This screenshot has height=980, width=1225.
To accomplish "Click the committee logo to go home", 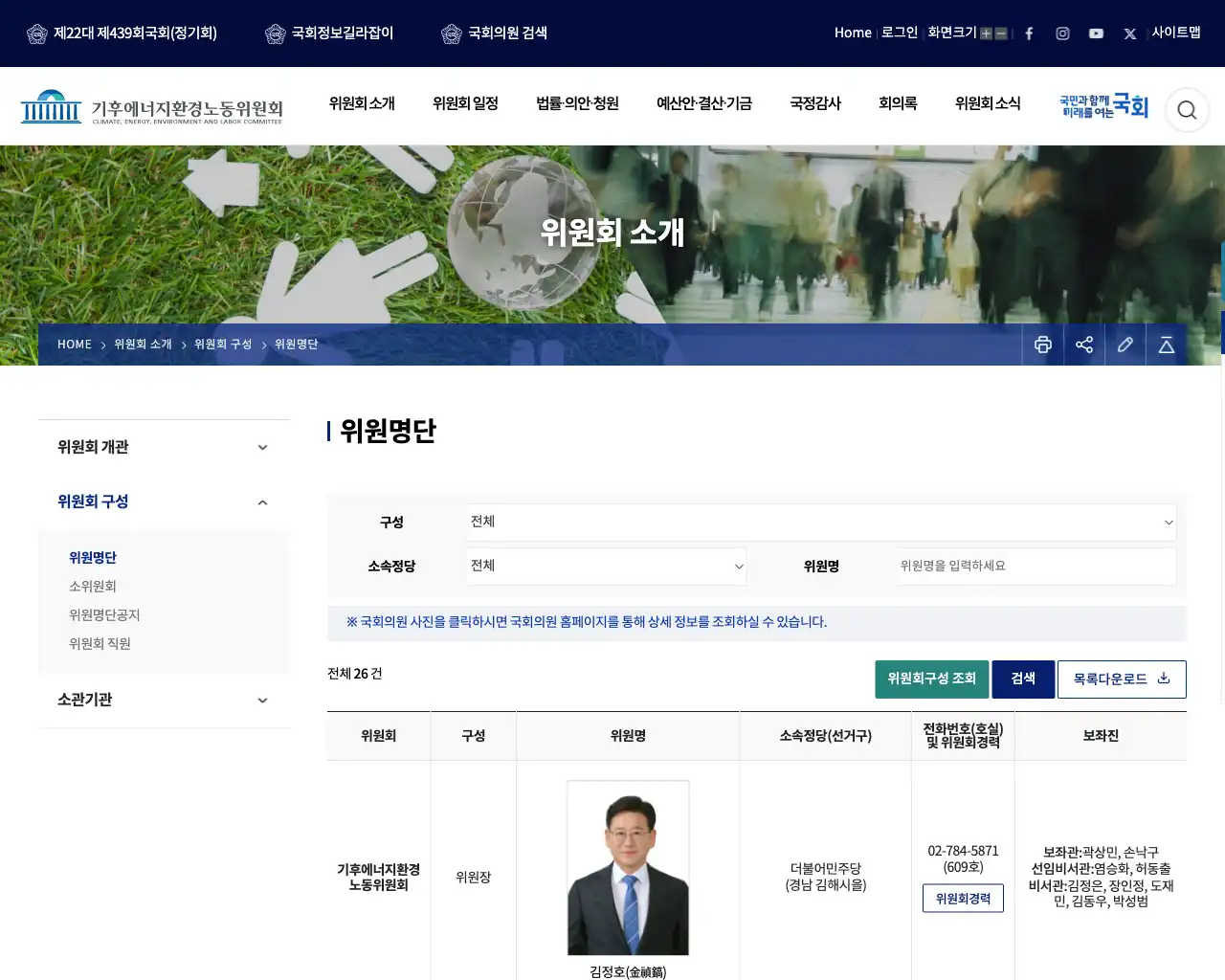I will (x=152, y=107).
